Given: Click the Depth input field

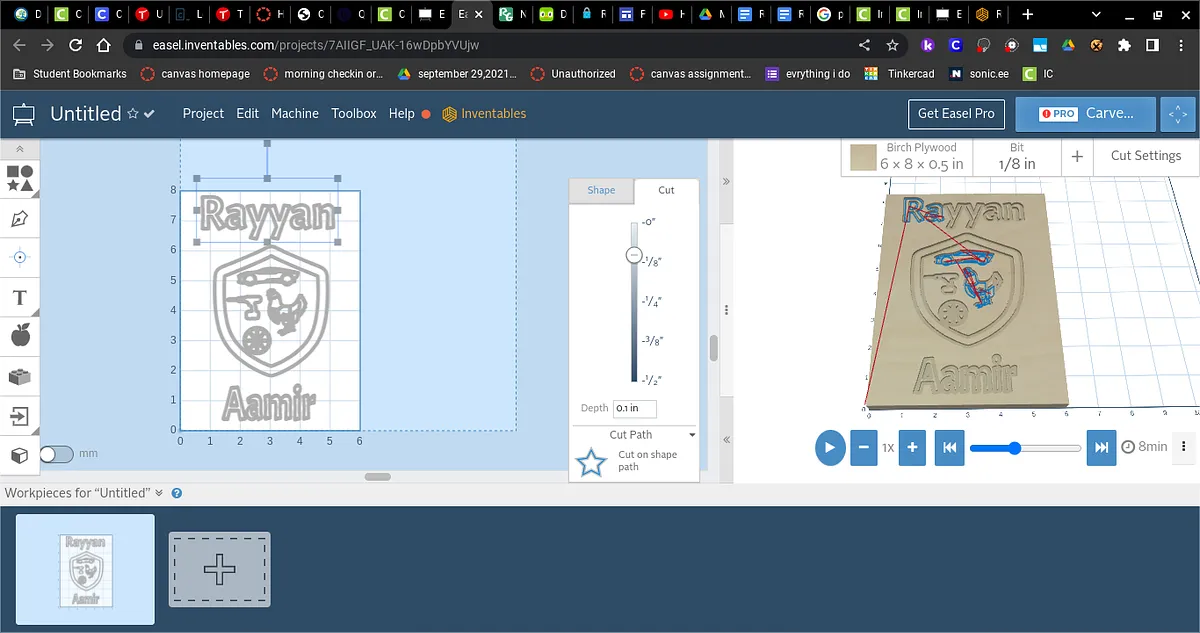Looking at the screenshot, I should tap(634, 408).
